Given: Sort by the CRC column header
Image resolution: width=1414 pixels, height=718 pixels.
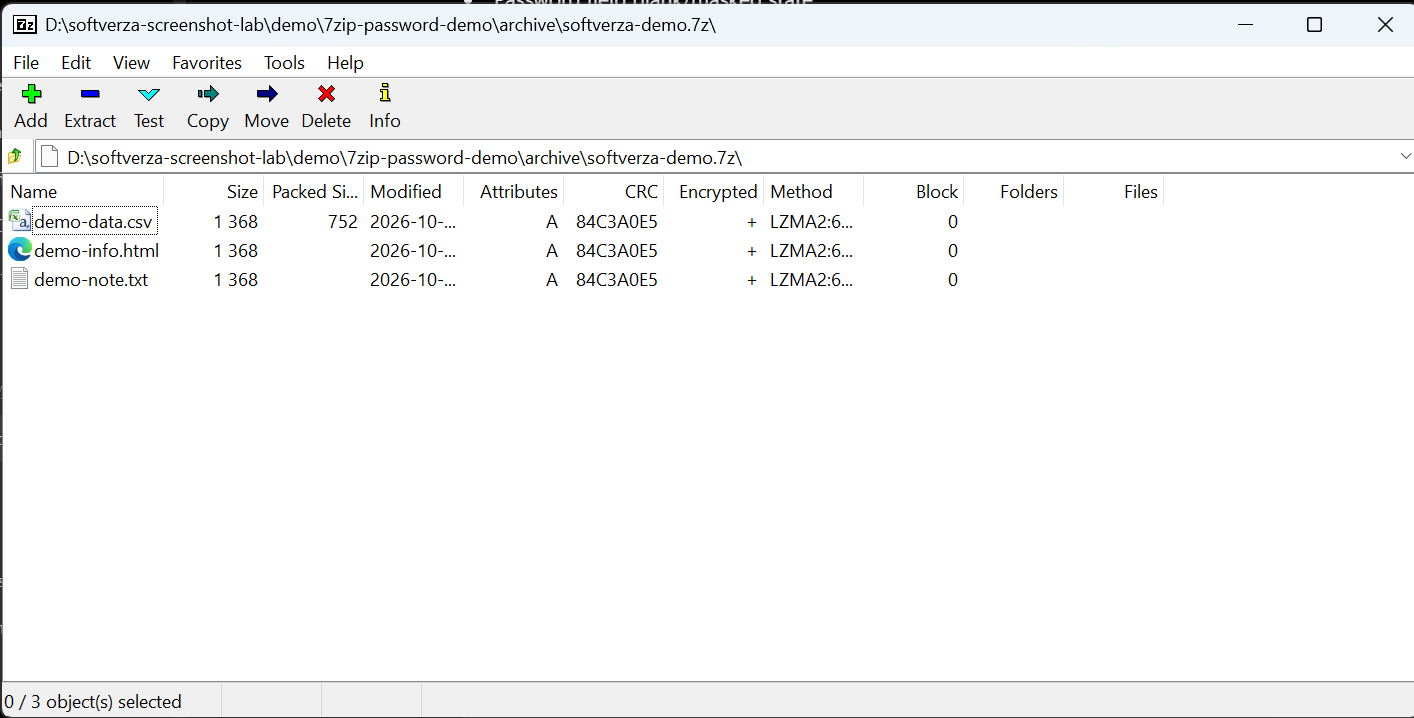Looking at the screenshot, I should 614,191.
